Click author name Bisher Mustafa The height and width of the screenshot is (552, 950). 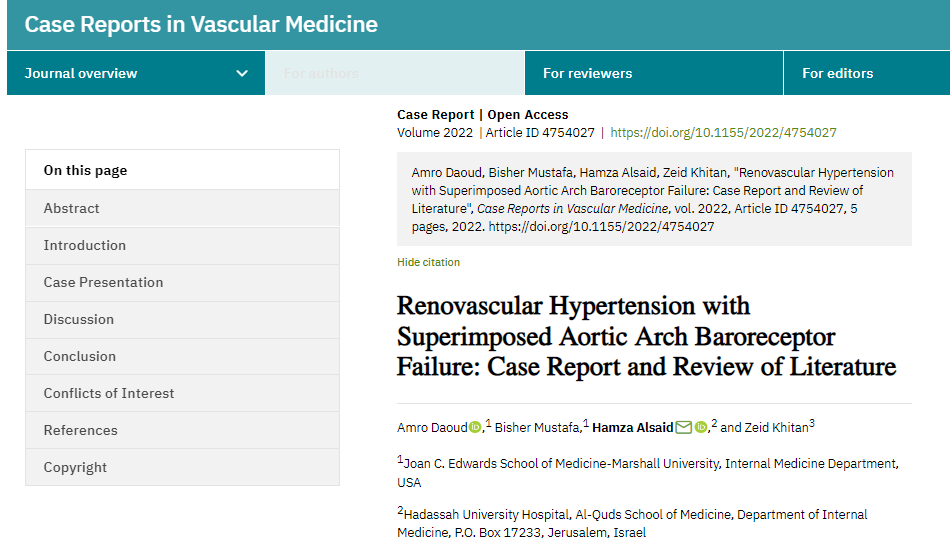coord(537,428)
